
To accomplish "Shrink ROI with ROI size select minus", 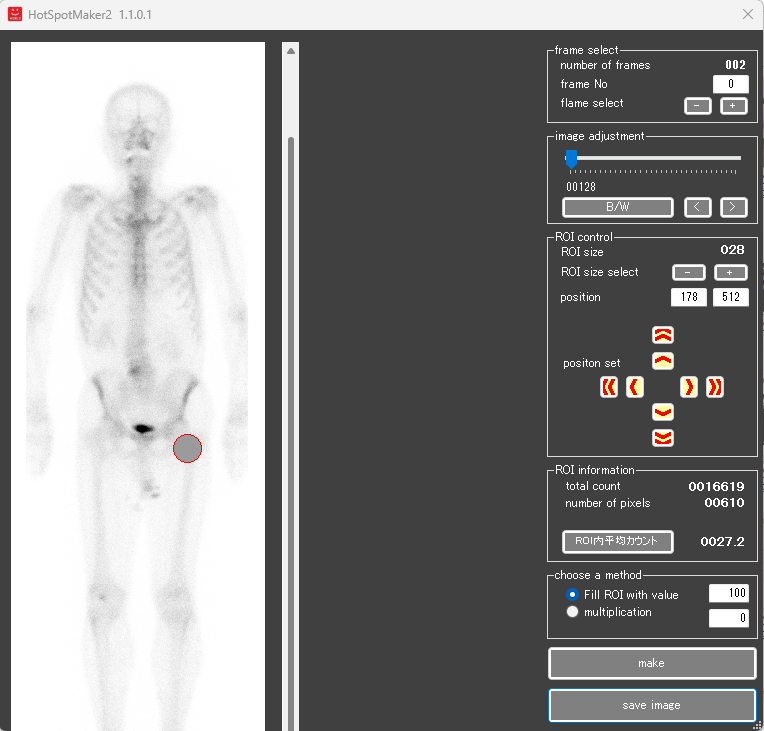I will (688, 272).
